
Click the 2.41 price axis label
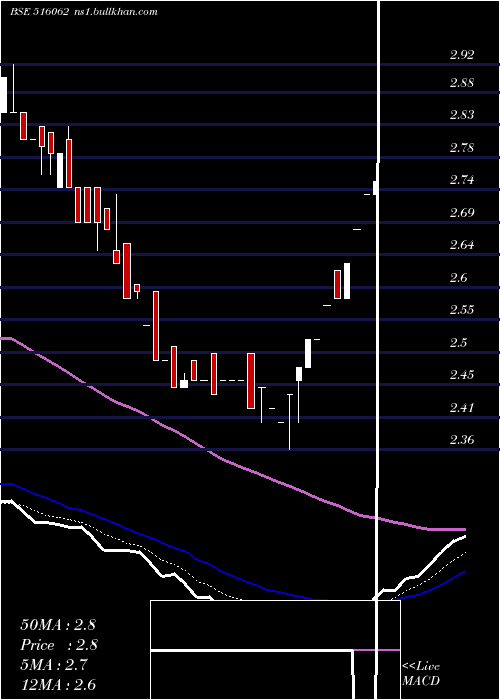tap(462, 407)
